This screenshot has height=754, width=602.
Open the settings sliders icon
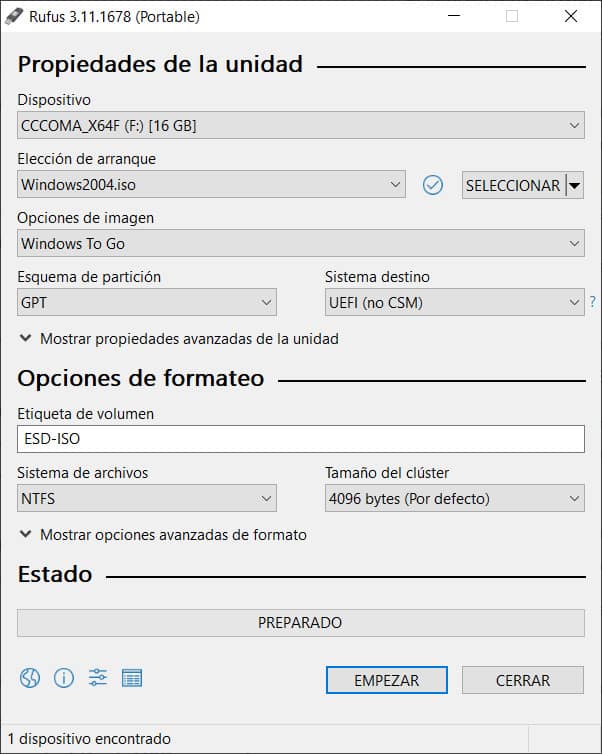(x=98, y=678)
